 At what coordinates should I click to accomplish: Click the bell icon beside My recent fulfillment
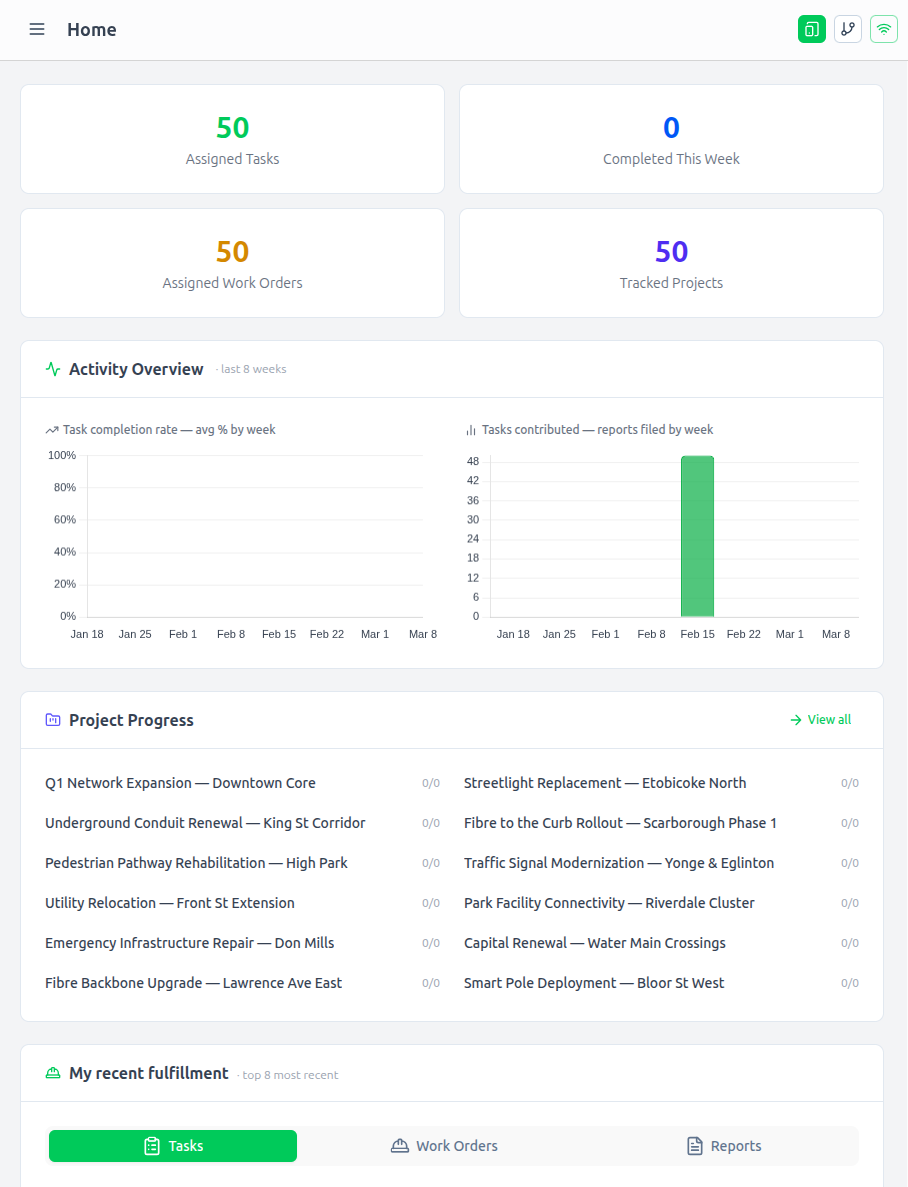pos(52,1073)
